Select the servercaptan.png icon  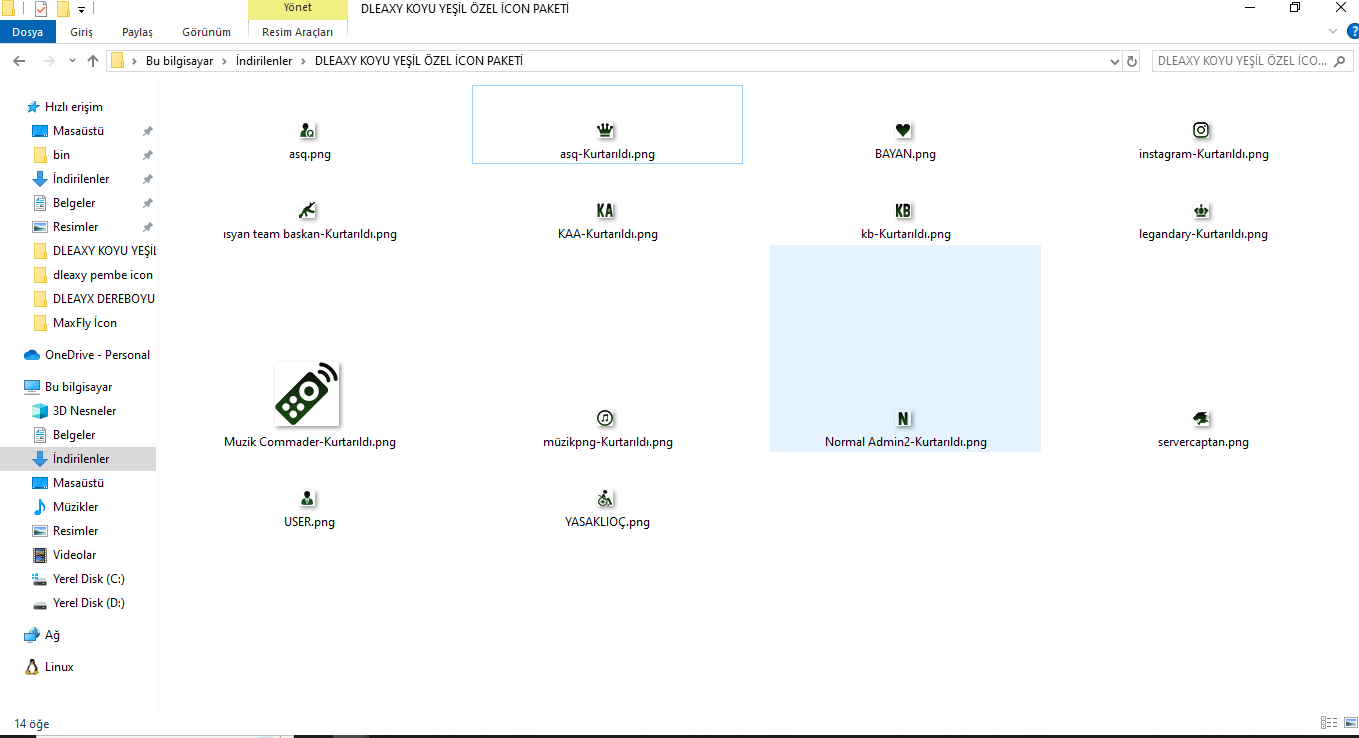1202,418
